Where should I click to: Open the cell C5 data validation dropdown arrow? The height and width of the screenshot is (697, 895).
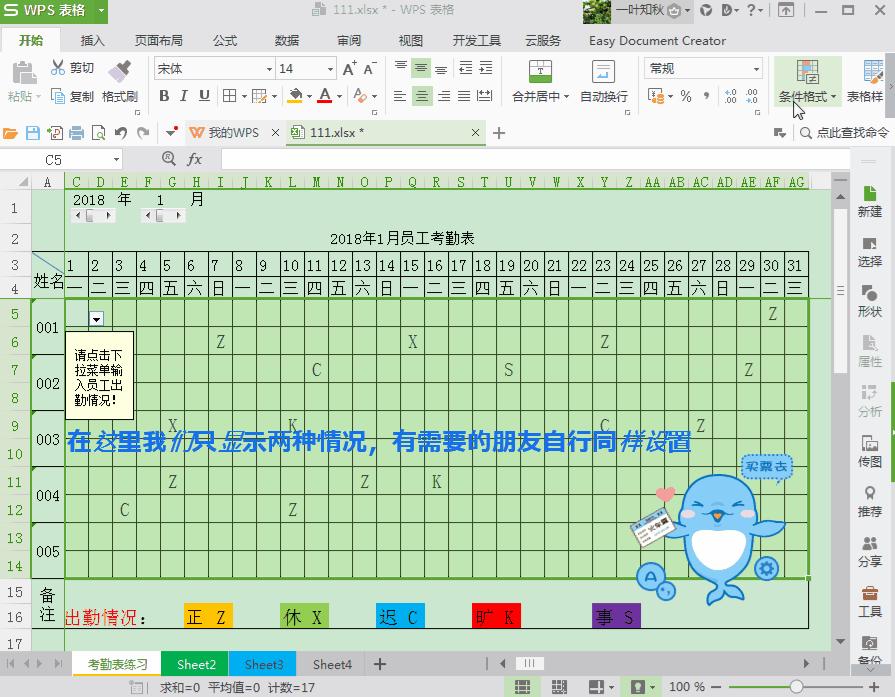[x=96, y=319]
